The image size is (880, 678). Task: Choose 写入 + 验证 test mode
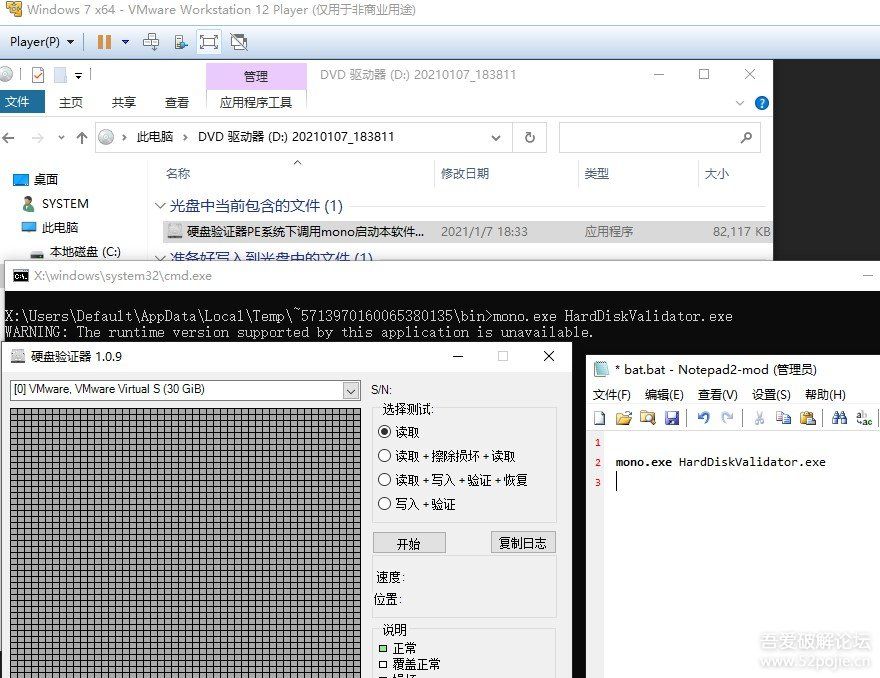point(385,504)
